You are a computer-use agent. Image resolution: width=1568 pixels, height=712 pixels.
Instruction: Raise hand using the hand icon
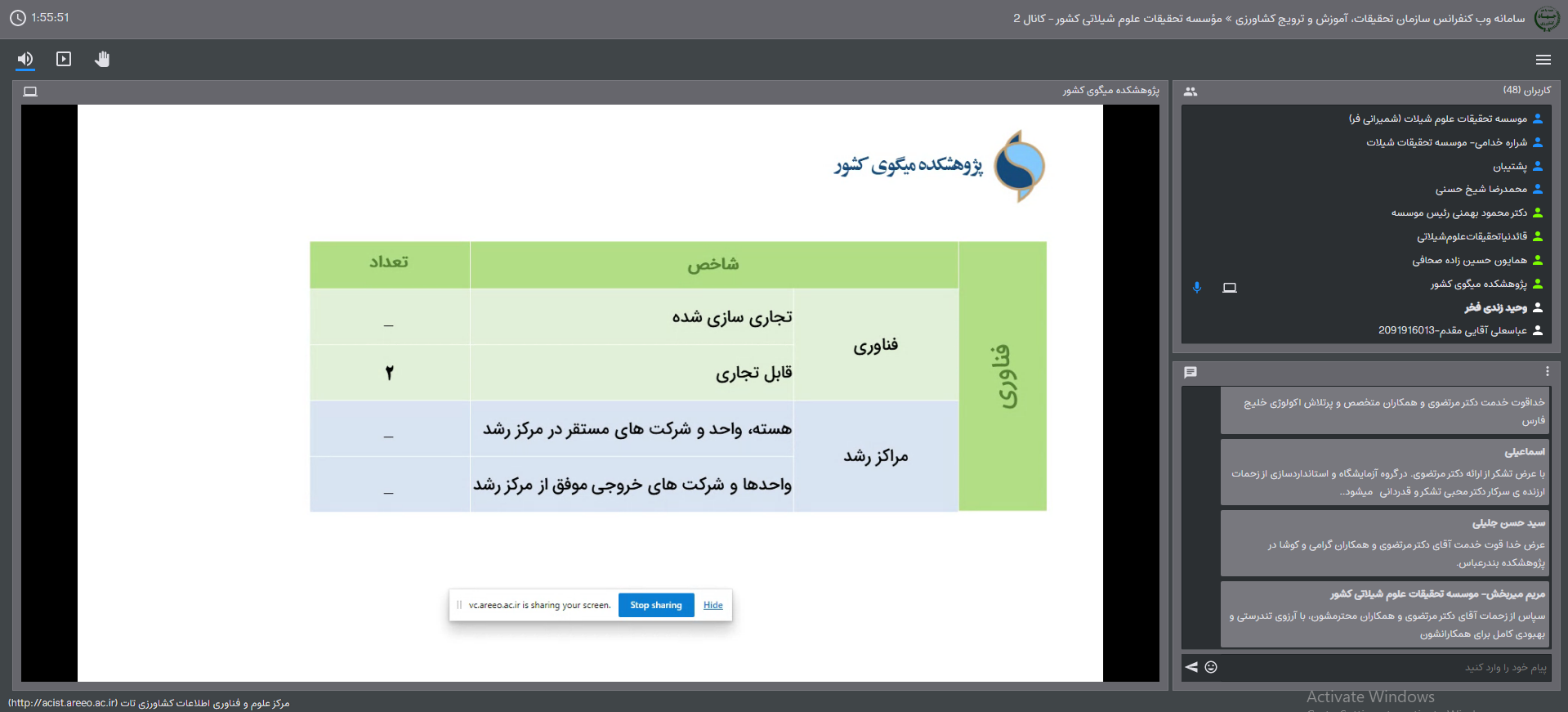pyautogui.click(x=102, y=59)
